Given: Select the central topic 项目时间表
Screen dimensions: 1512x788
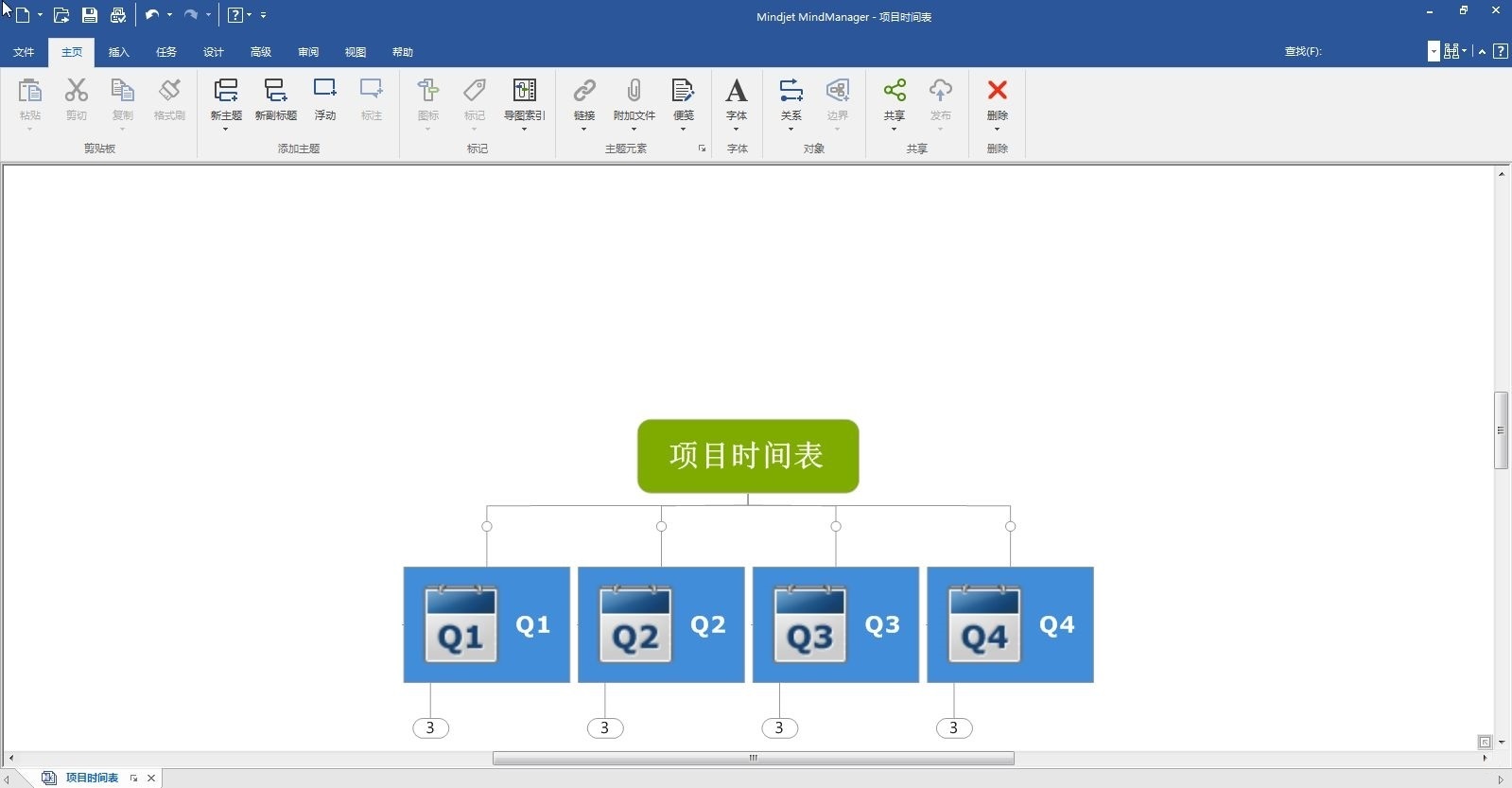Looking at the screenshot, I should click(747, 456).
